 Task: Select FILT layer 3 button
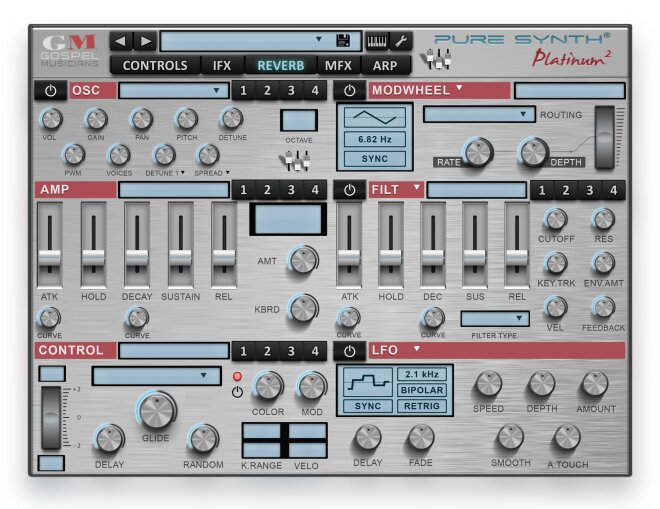click(590, 190)
